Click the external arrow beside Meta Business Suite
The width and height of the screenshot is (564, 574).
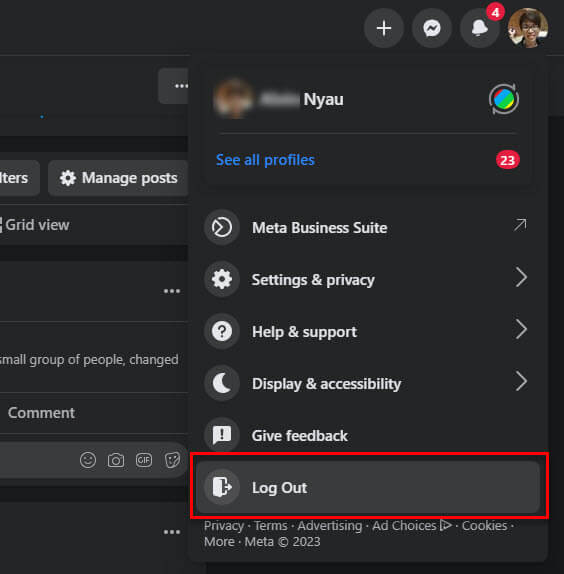click(x=520, y=225)
